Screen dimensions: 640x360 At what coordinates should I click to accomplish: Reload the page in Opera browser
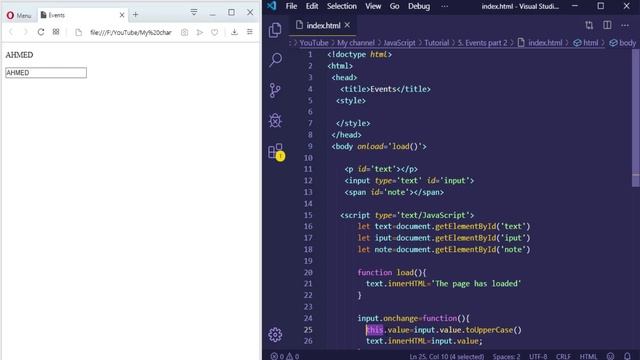(x=41, y=32)
